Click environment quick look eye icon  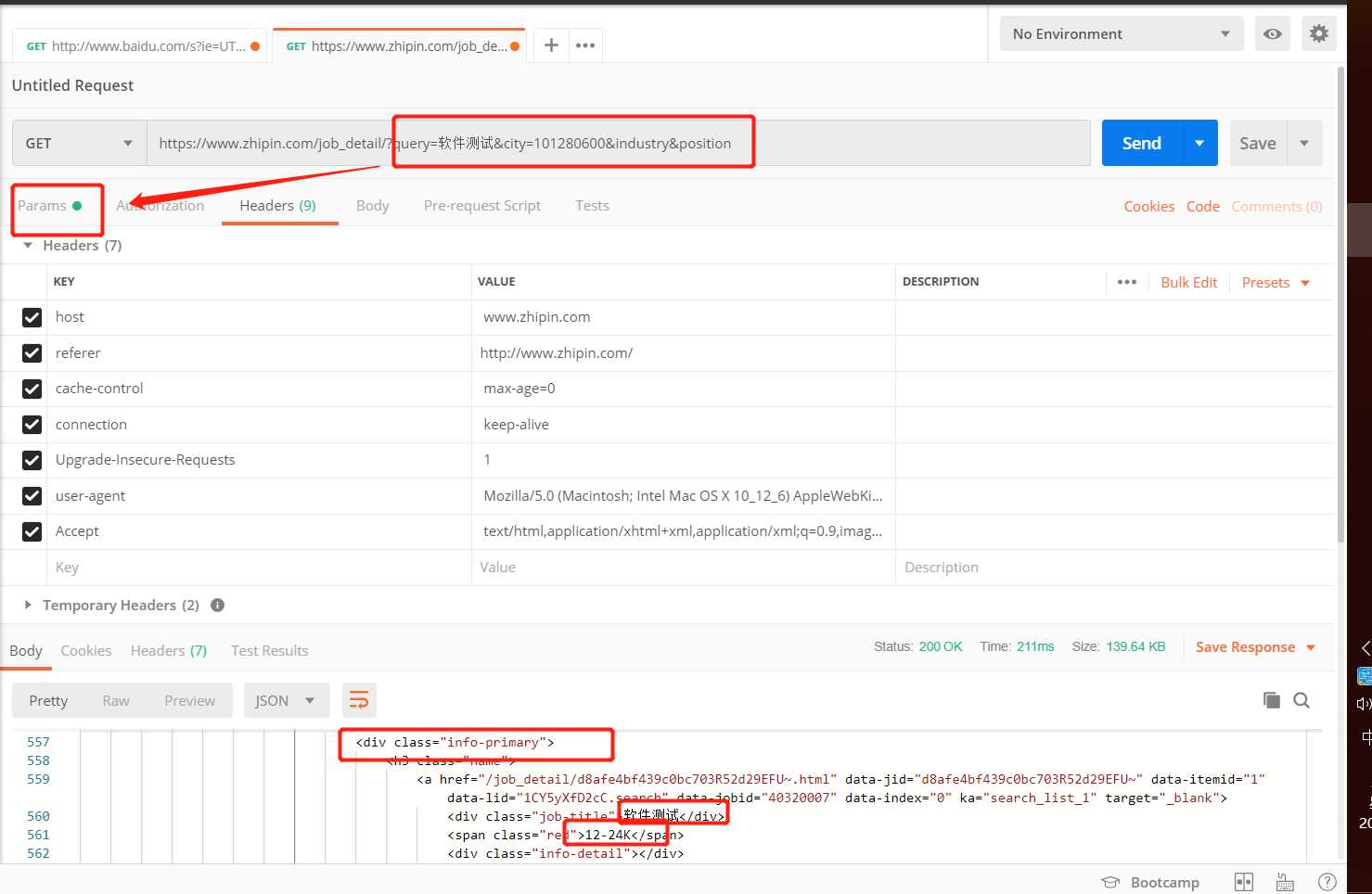(1273, 33)
